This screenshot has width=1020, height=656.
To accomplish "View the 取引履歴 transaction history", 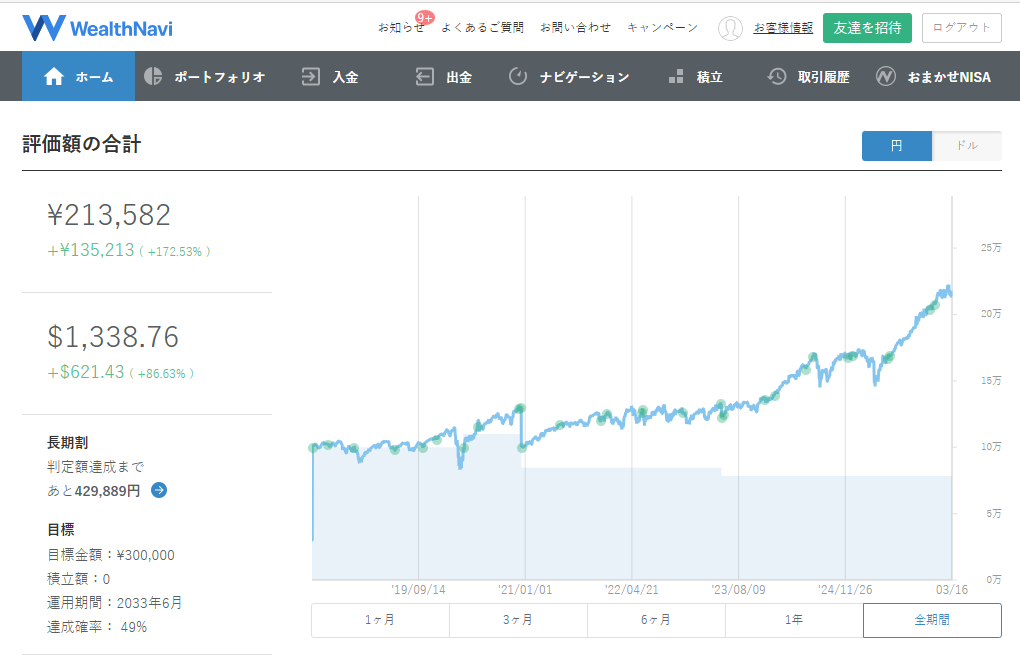I will [x=808, y=77].
